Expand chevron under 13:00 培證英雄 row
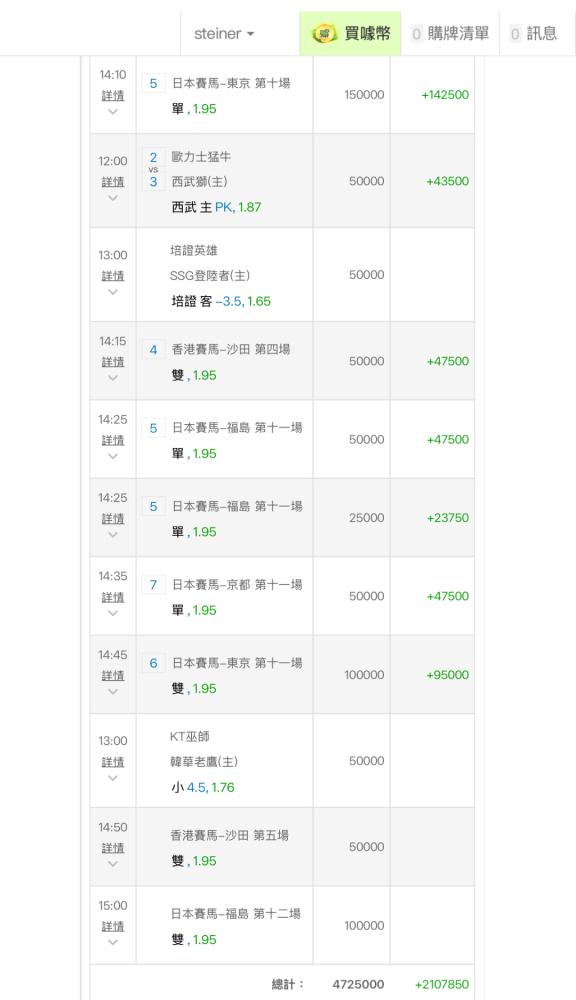576x1000 pixels. [x=113, y=292]
